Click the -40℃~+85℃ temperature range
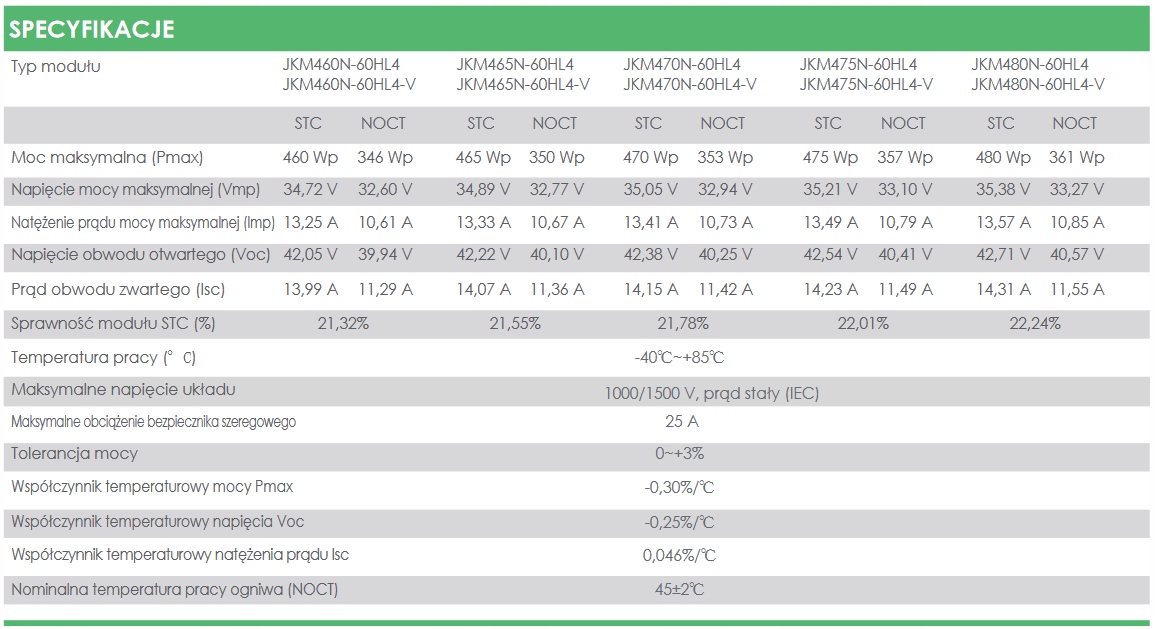 pyautogui.click(x=679, y=358)
